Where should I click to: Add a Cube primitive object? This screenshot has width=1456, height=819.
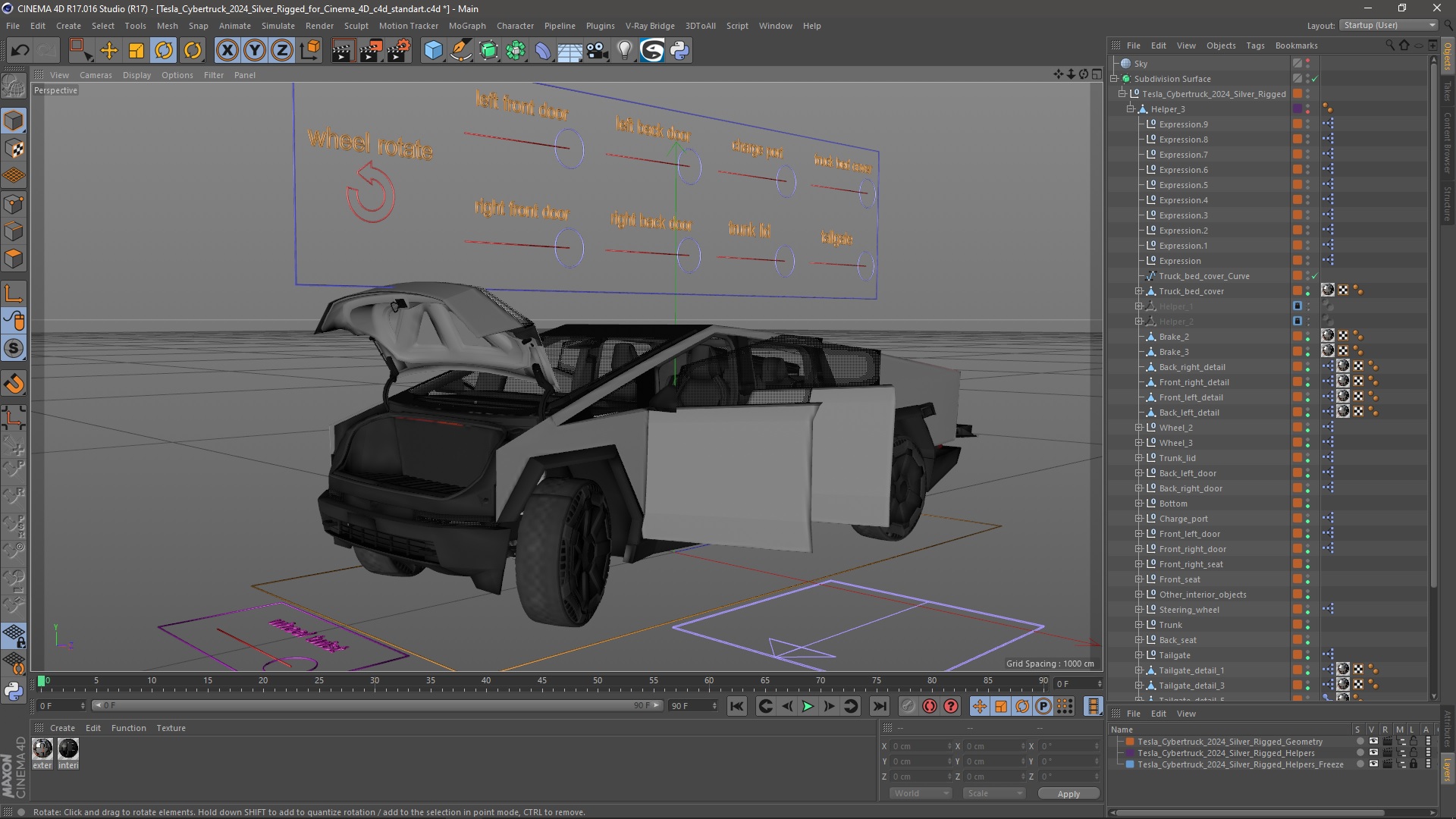click(433, 51)
